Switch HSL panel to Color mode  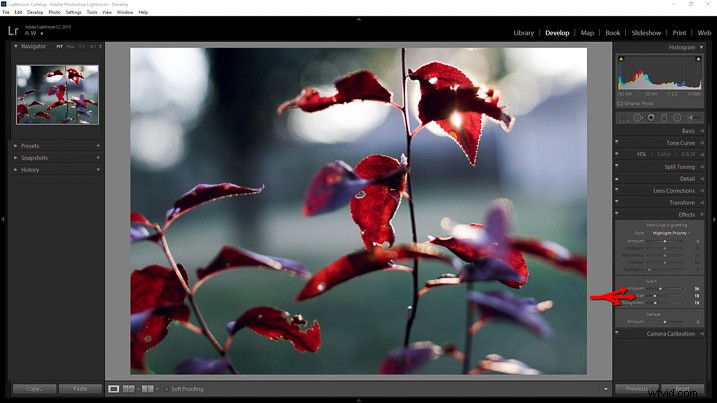664,154
